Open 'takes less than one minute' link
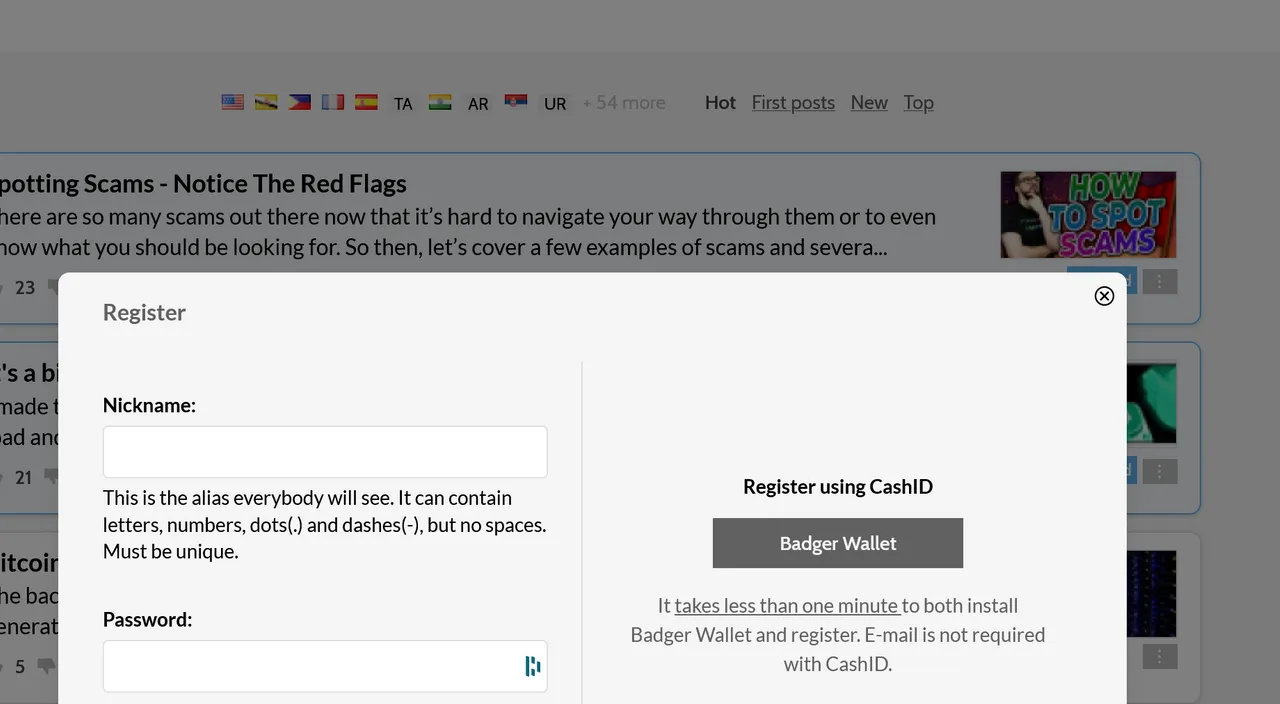This screenshot has height=704, width=1280. pos(787,605)
